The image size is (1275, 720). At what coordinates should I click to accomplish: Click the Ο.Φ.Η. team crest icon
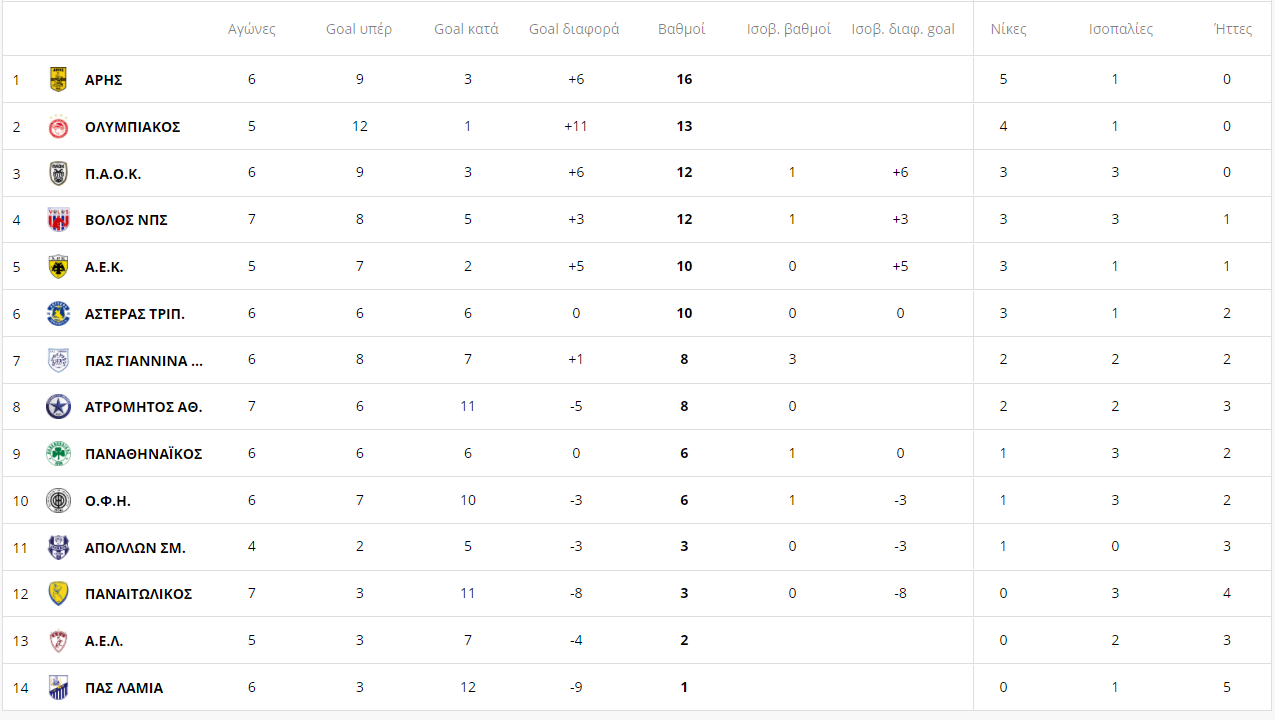tap(58, 501)
